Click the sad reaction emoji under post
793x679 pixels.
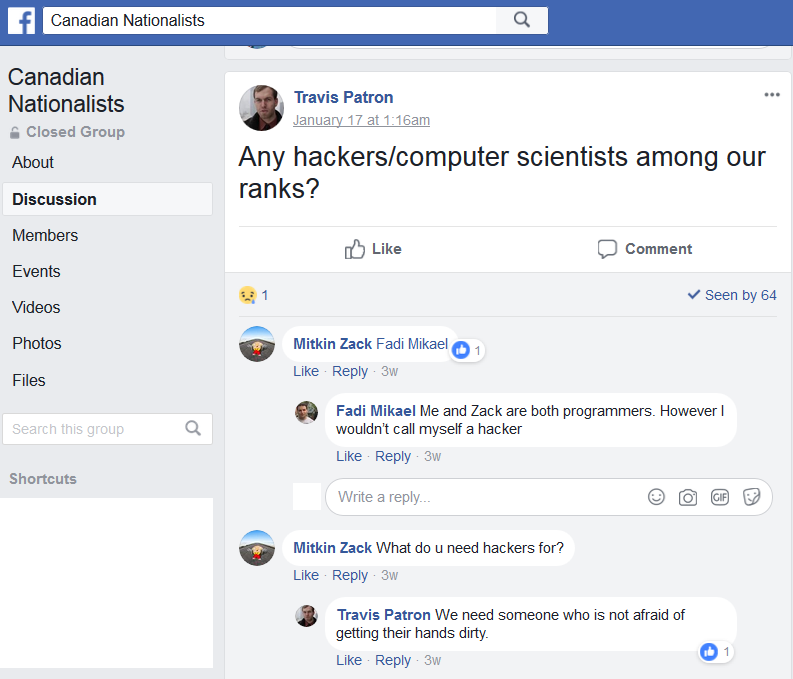point(247,295)
